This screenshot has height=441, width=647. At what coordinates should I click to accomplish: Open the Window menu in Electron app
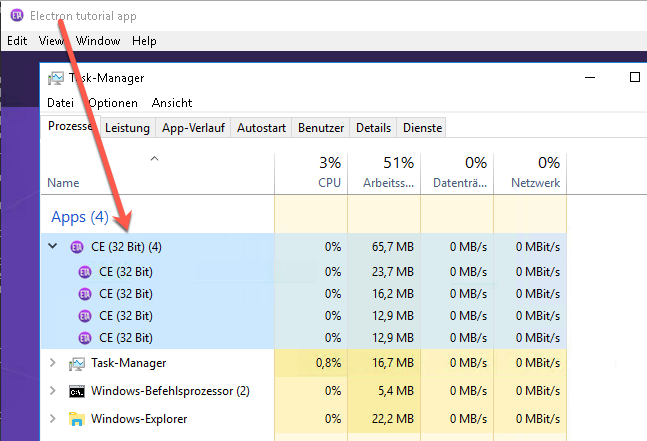98,41
